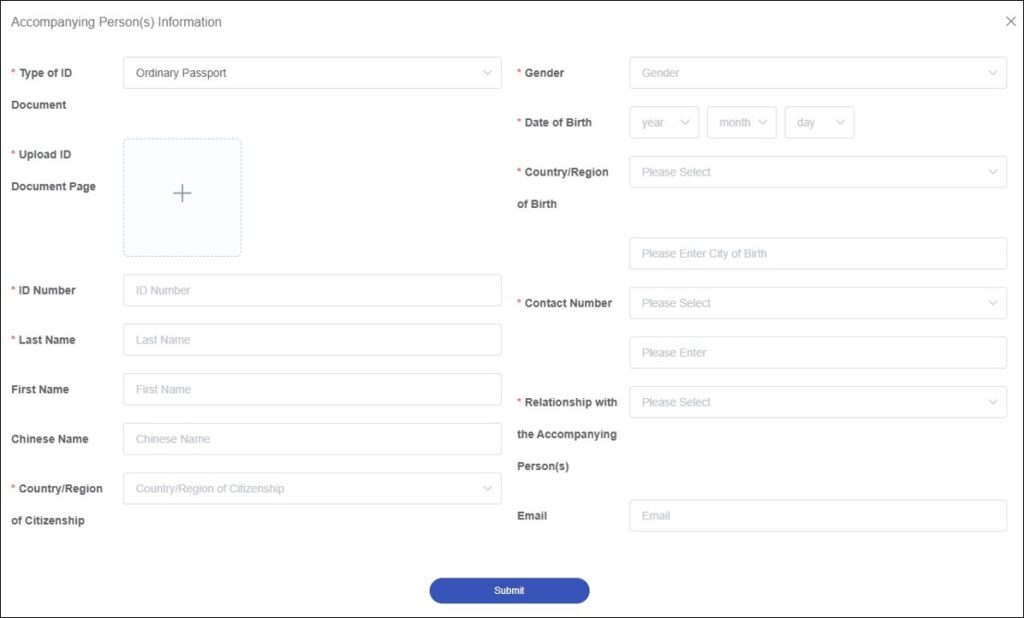The image size is (1024, 618).
Task: Click into the Email input field
Action: (817, 515)
